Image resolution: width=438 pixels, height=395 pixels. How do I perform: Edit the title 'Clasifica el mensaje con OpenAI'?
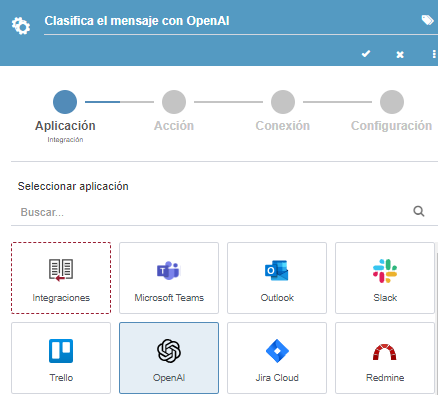click(137, 21)
